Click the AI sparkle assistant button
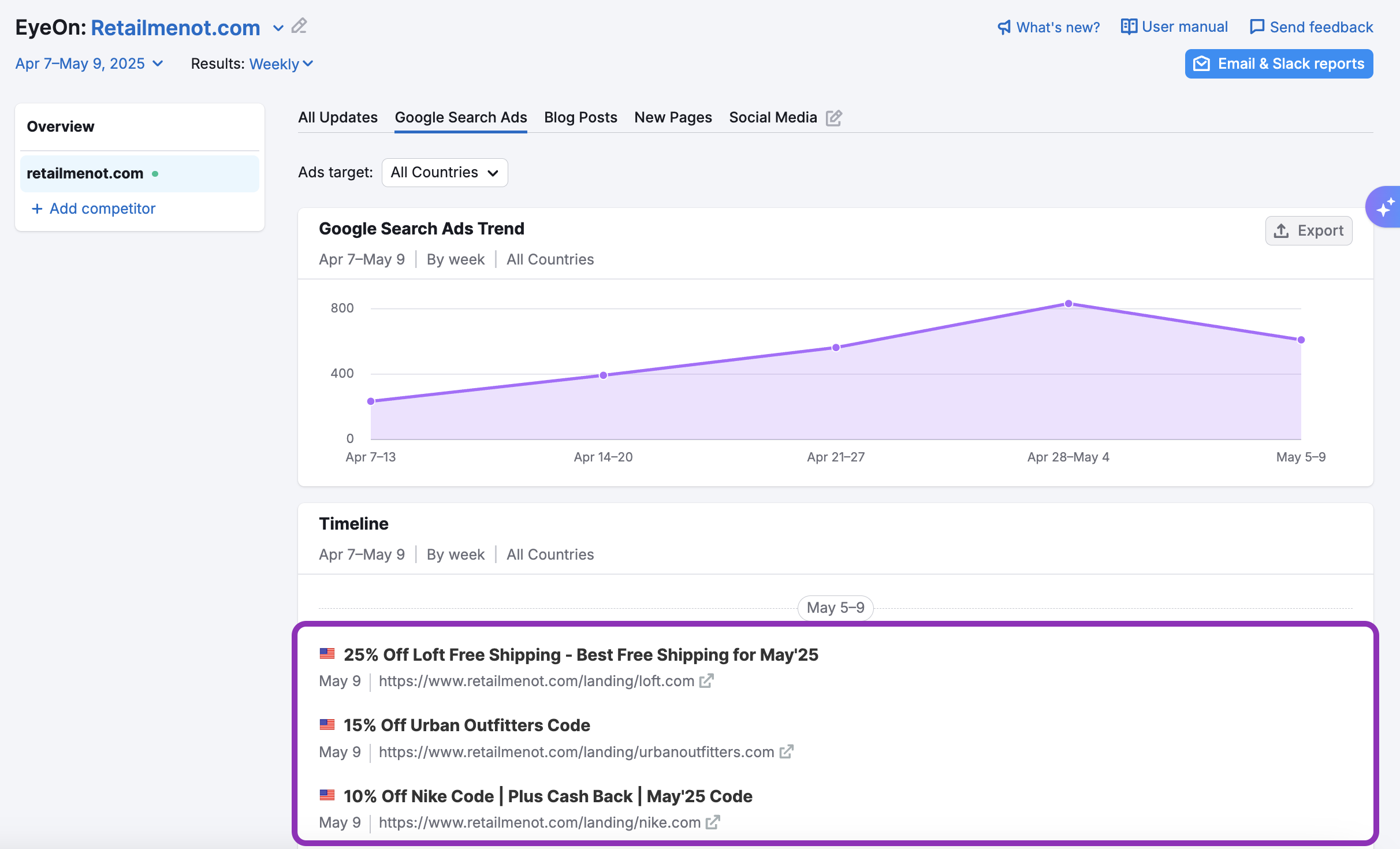 [x=1385, y=207]
